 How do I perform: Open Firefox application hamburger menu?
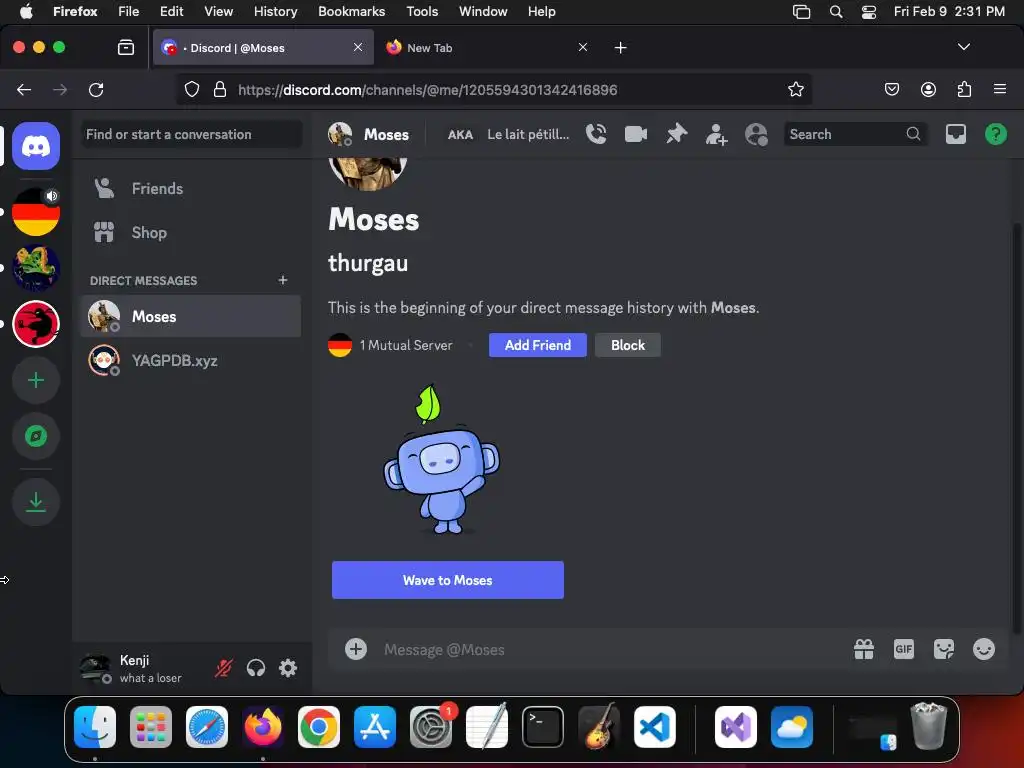pos(1000,89)
